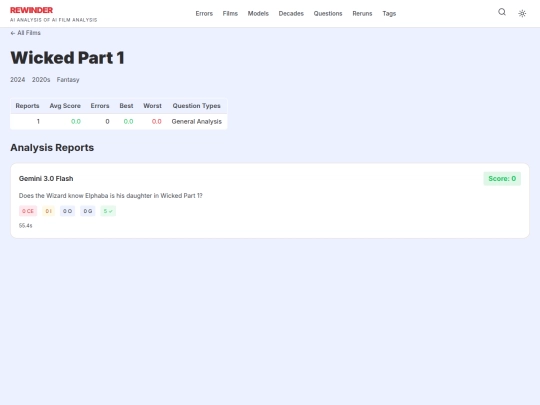The image size is (540, 405).
Task: Click the green 5 checkmark badge
Action: click(x=108, y=211)
